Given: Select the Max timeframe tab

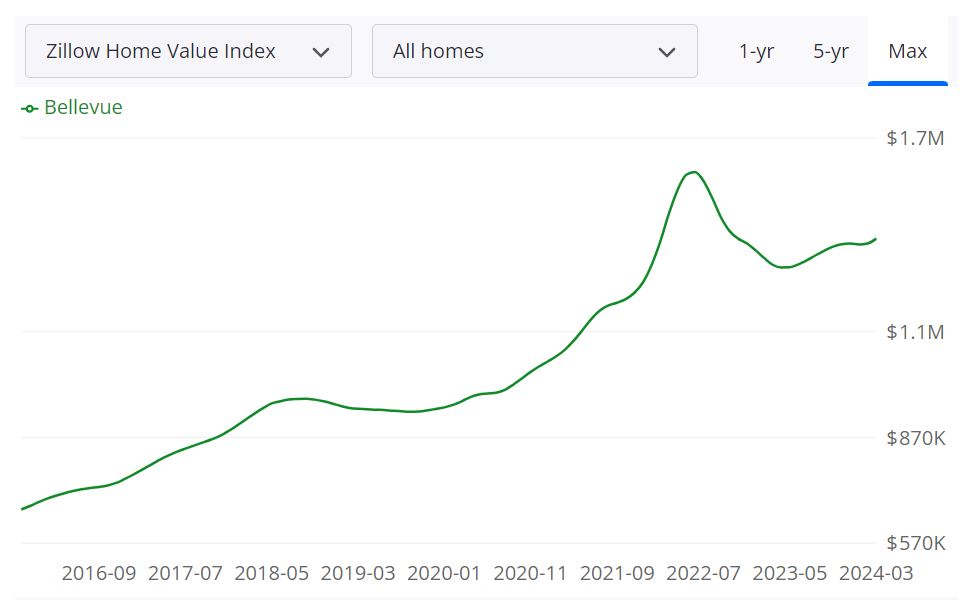Looking at the screenshot, I should [x=908, y=51].
